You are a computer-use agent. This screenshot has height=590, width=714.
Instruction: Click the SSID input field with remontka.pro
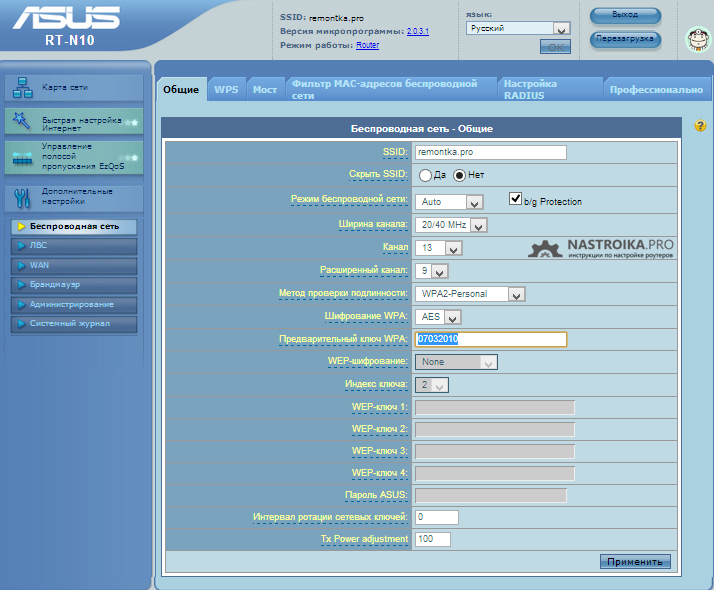coord(491,153)
